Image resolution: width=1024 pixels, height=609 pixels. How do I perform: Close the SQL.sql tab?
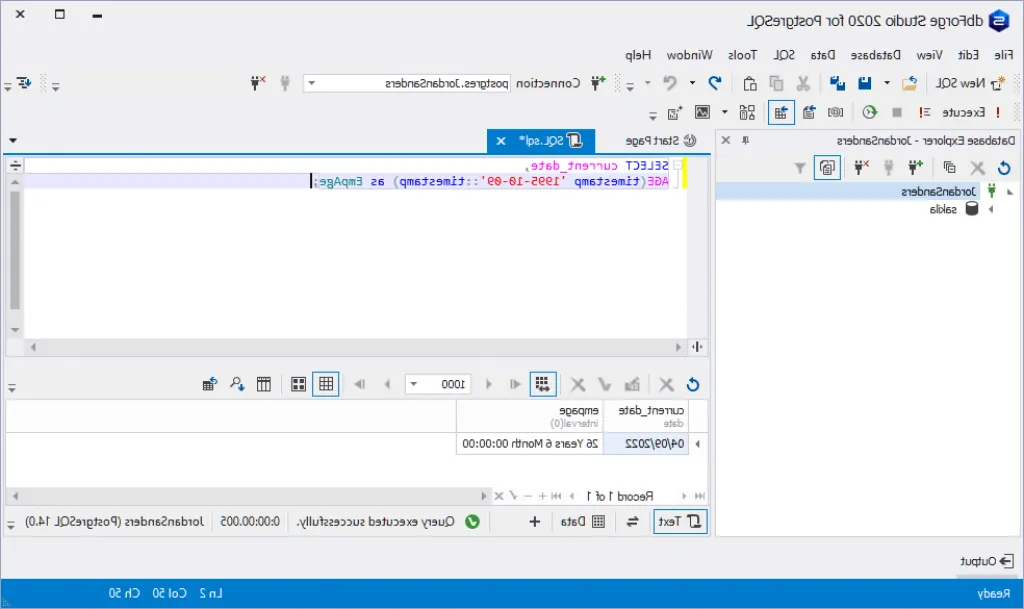click(x=501, y=141)
